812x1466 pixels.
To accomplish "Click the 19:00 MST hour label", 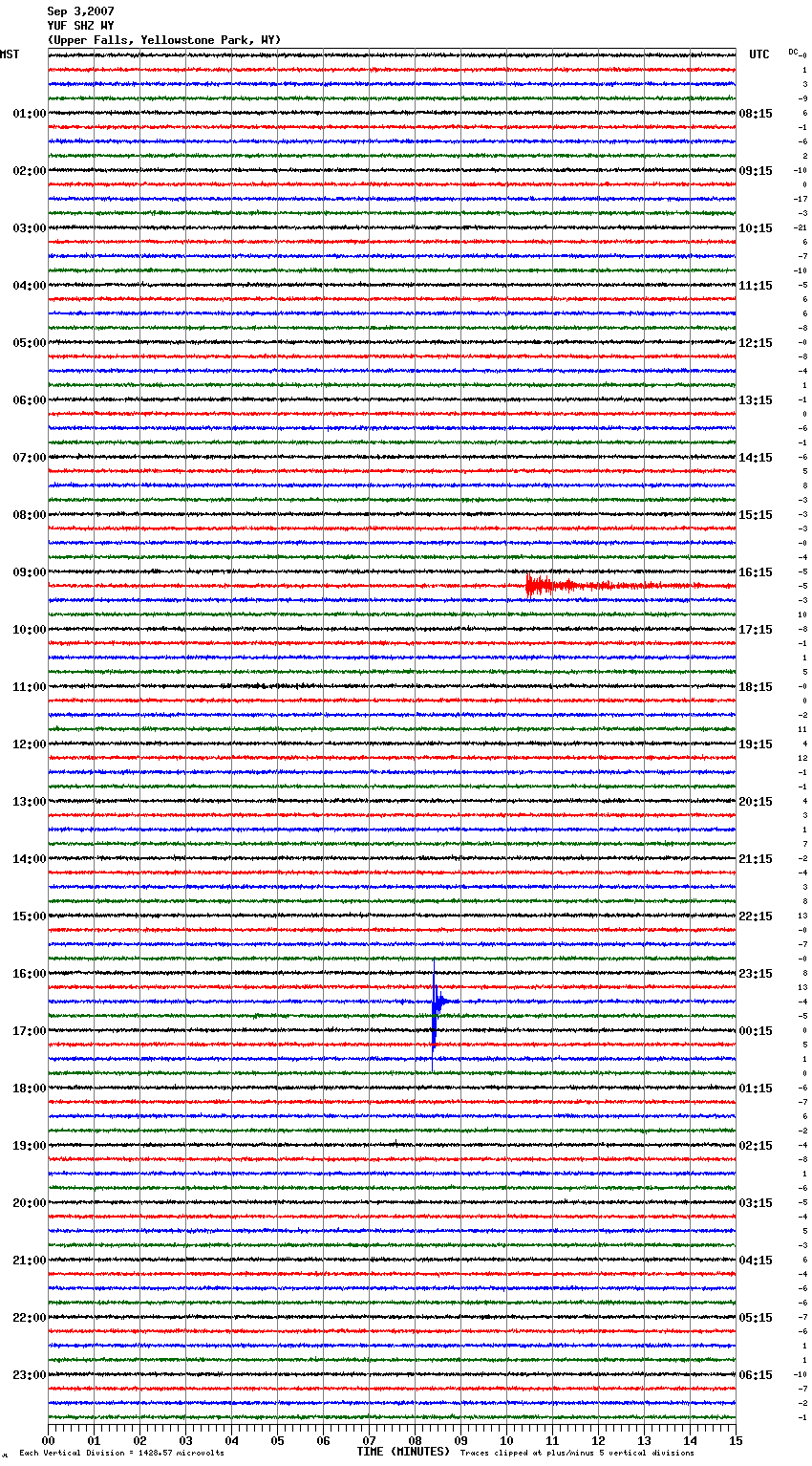I will (x=30, y=1146).
